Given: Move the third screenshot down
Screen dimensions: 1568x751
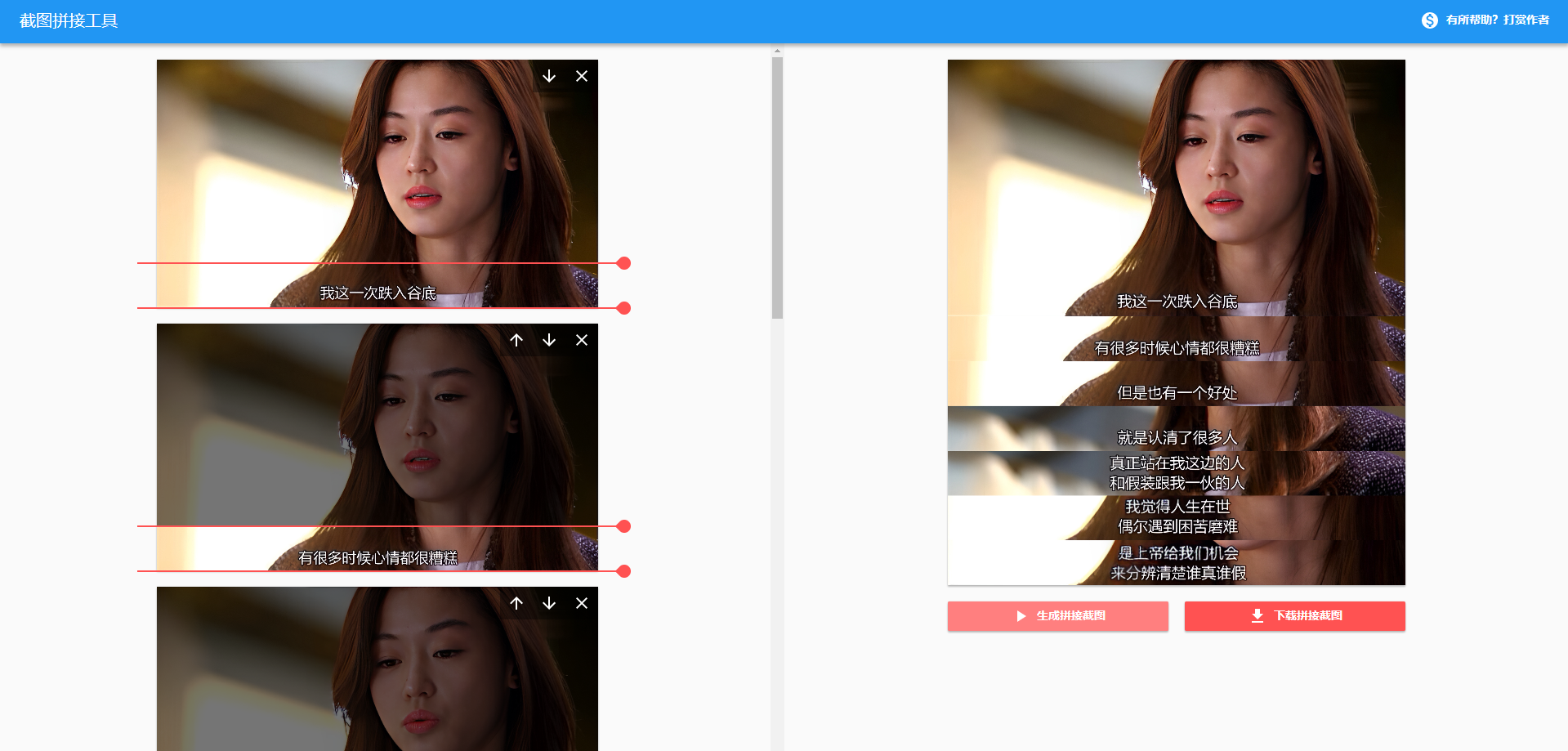Looking at the screenshot, I should coord(549,603).
